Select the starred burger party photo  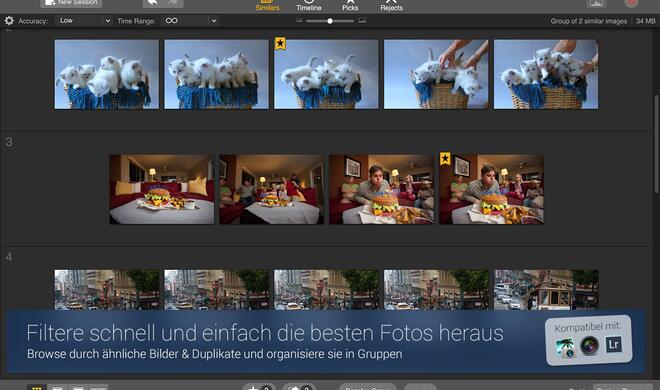tap(492, 189)
